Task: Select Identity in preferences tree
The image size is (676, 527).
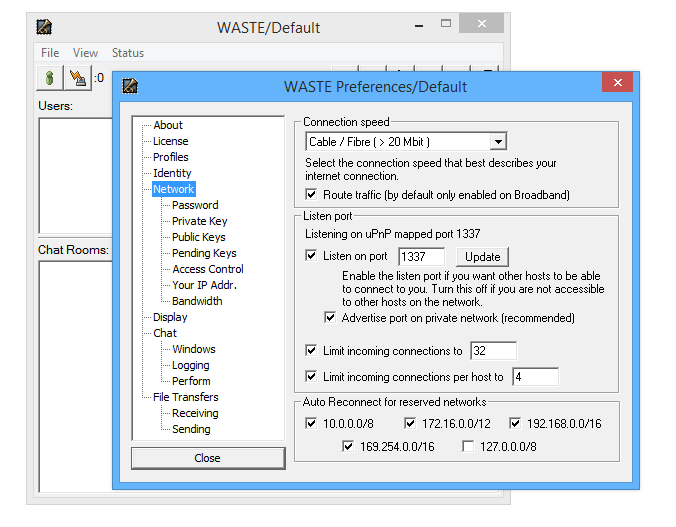Action: click(x=172, y=173)
